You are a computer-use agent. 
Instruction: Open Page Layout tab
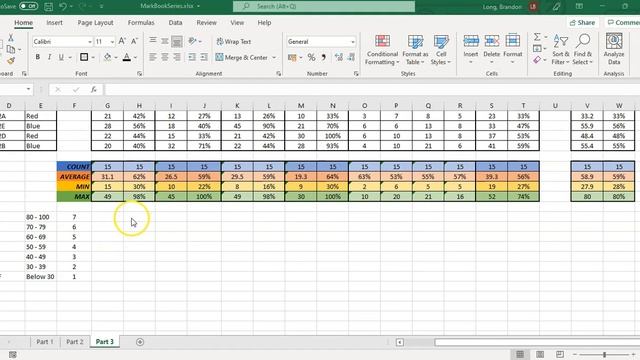96,23
